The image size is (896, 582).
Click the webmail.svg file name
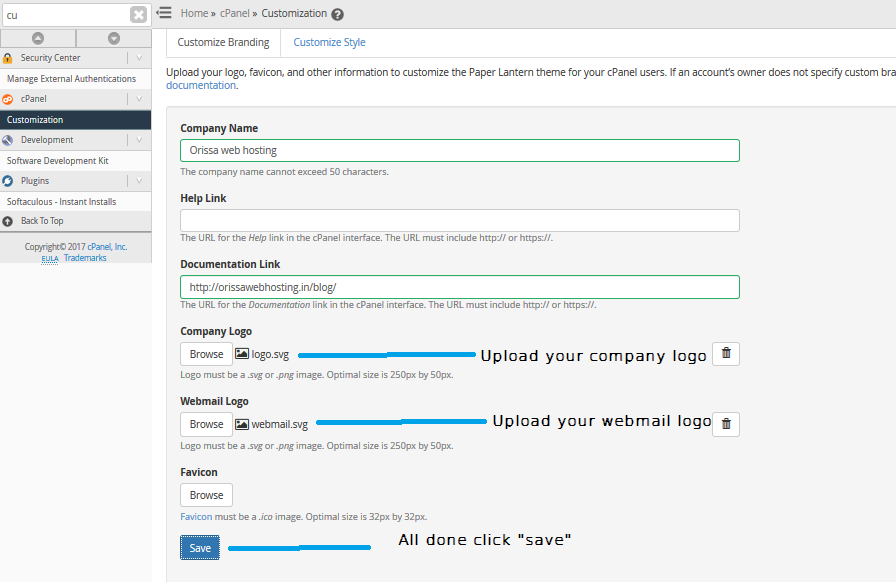coord(280,425)
